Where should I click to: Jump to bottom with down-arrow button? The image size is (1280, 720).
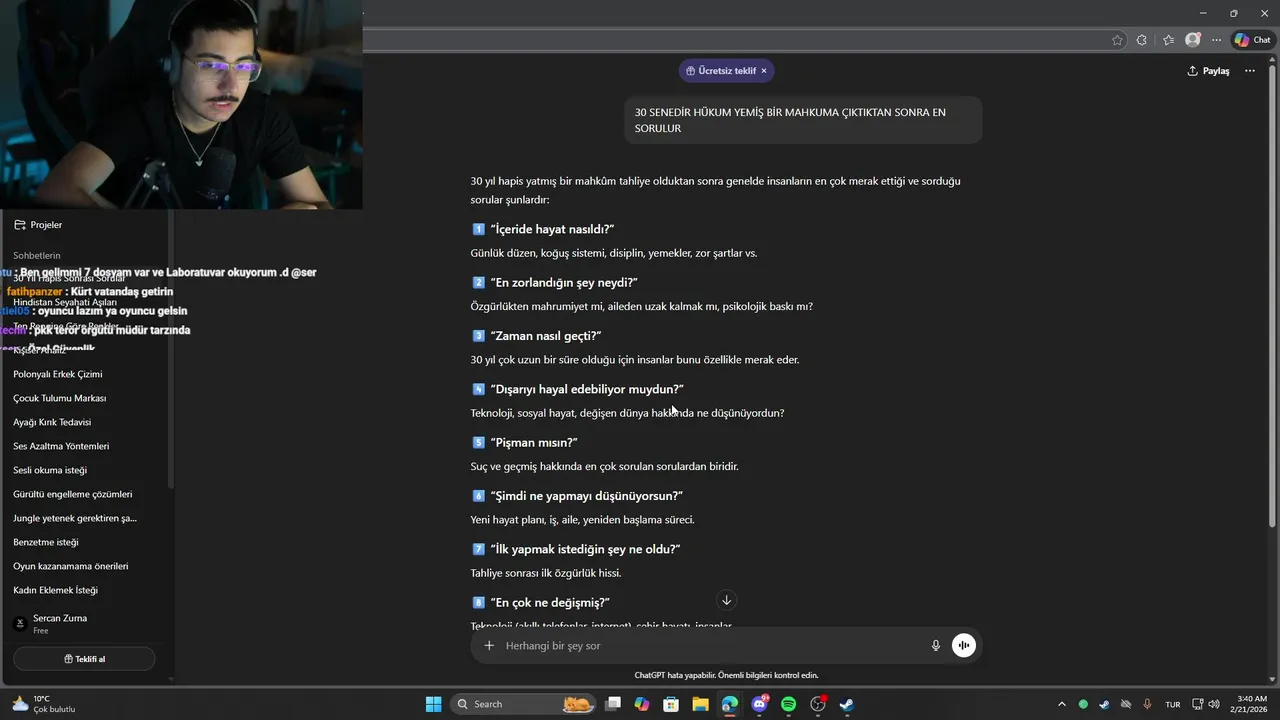[x=727, y=600]
